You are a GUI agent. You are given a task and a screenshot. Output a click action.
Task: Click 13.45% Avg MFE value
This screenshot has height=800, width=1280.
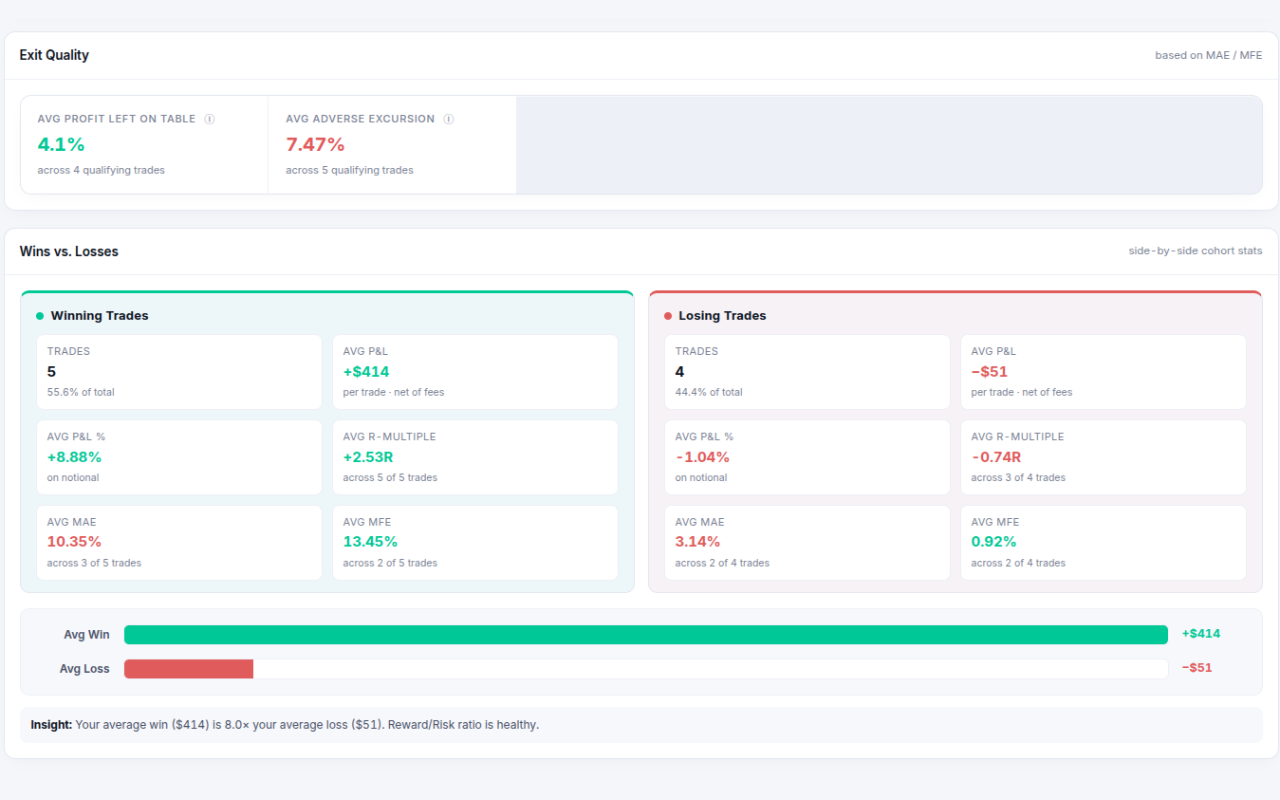point(370,542)
